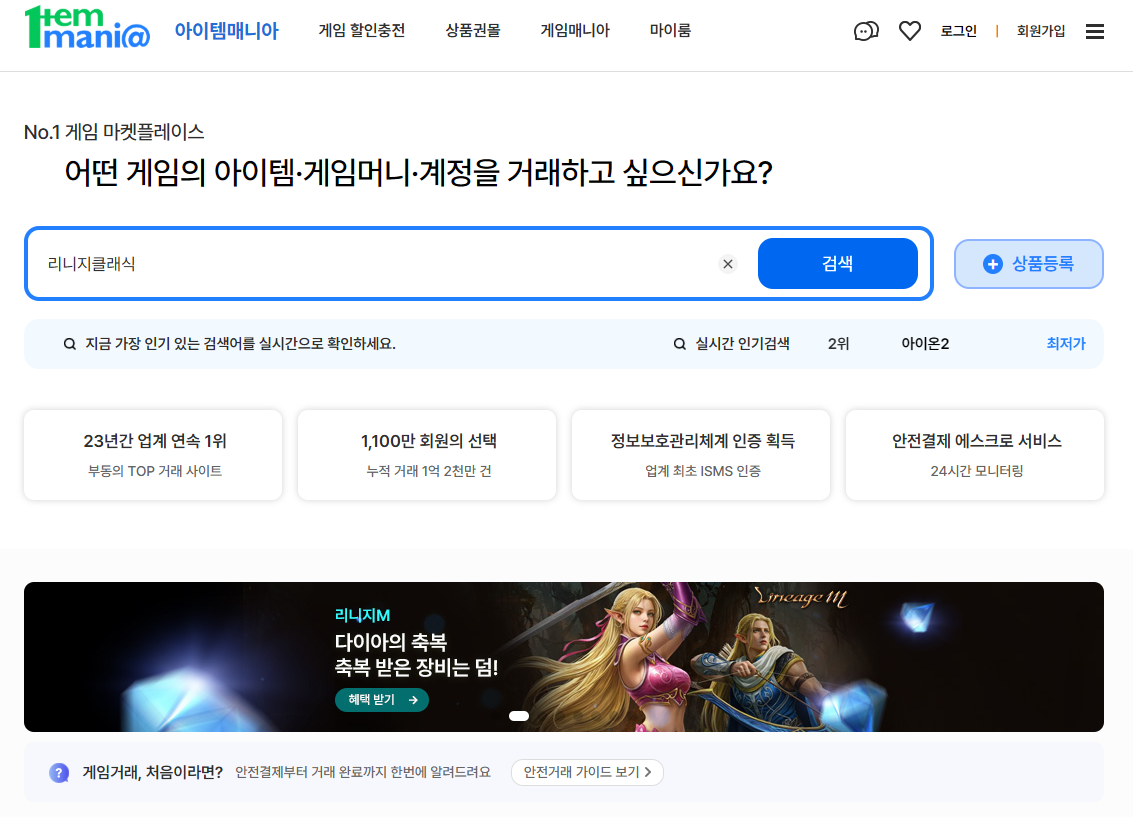This screenshot has width=1133, height=817.
Task: Click the 게임거래, 처음이라면? text
Action: [152, 772]
